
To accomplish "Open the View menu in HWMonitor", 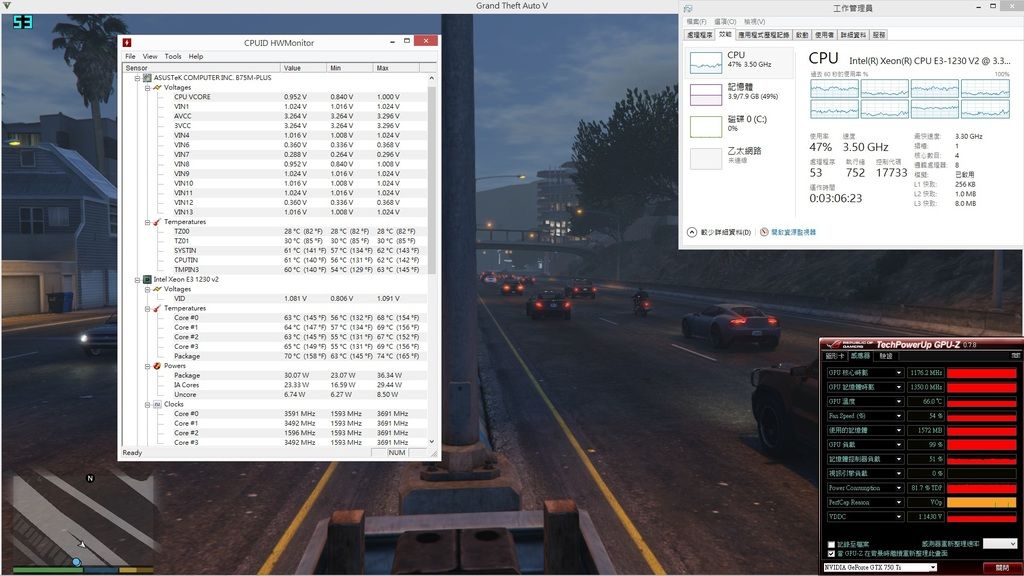I will 150,57.
